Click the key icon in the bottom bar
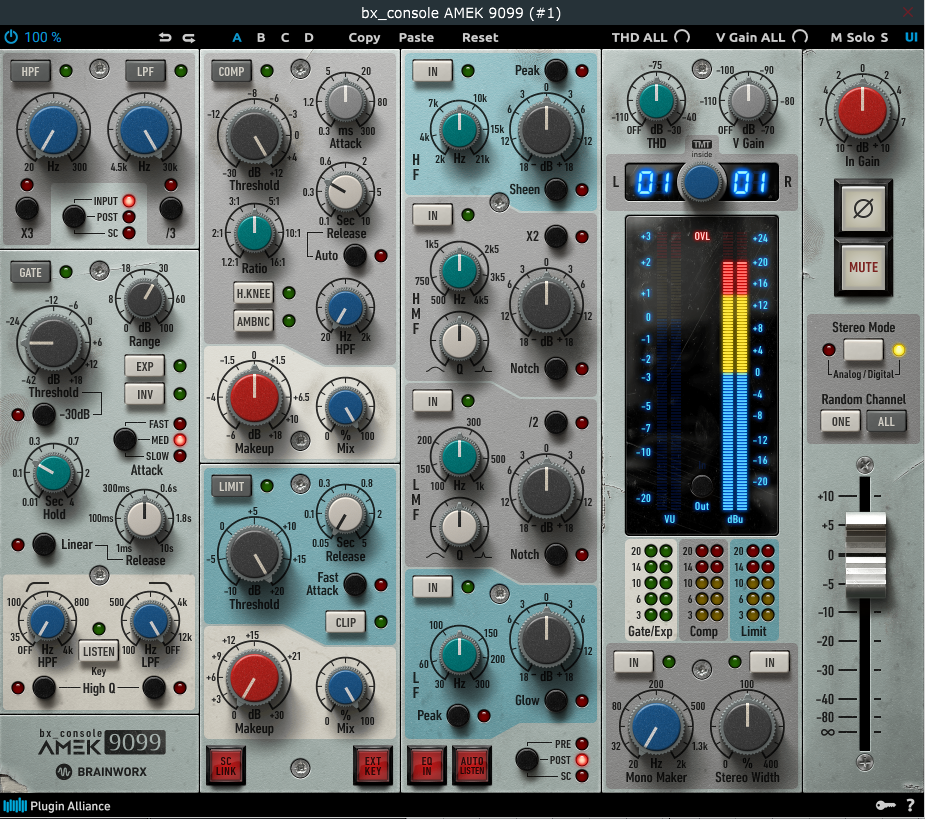925x819 pixels. coord(884,805)
